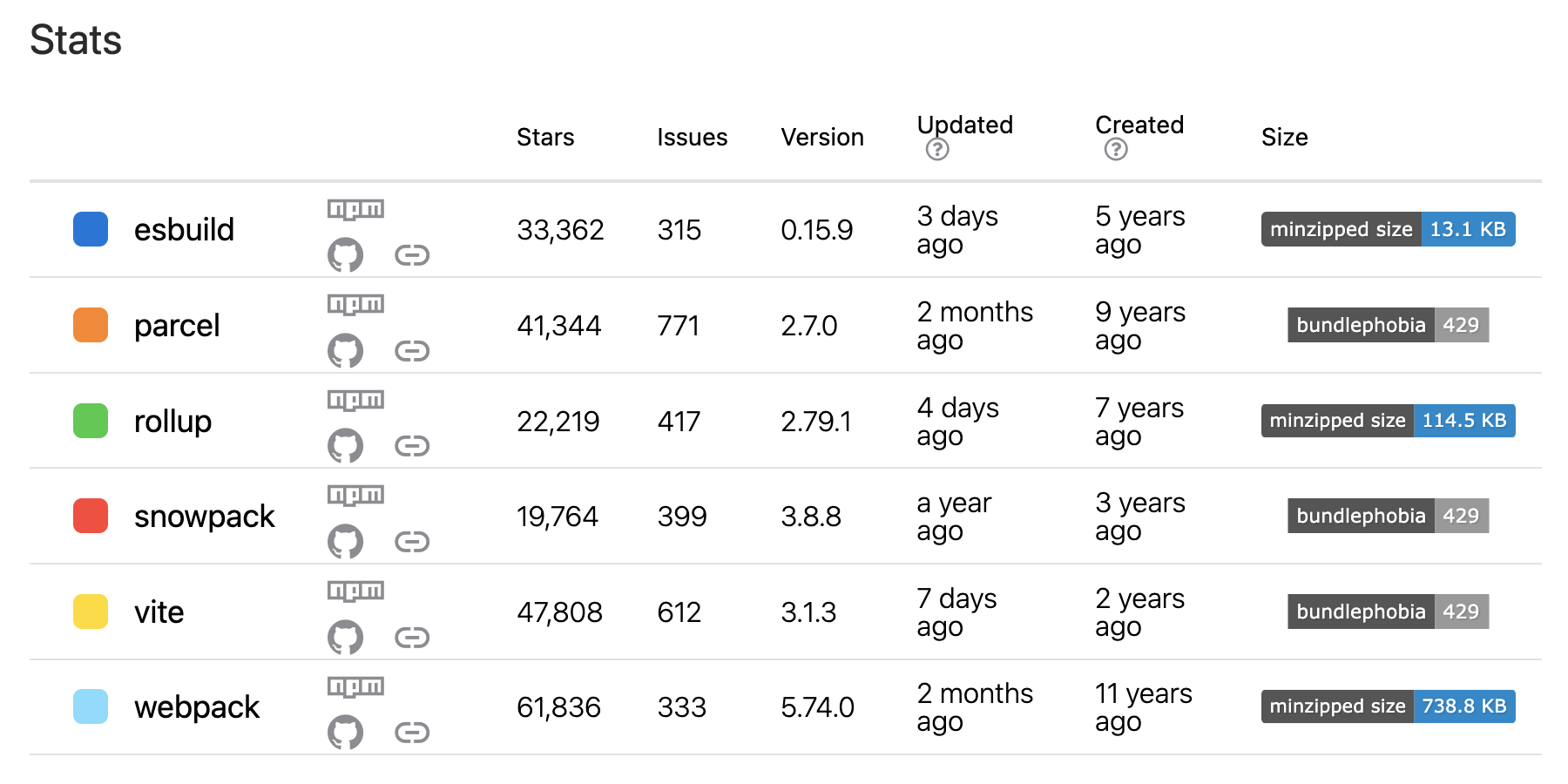Select the 22,219 stars value

coord(558,422)
